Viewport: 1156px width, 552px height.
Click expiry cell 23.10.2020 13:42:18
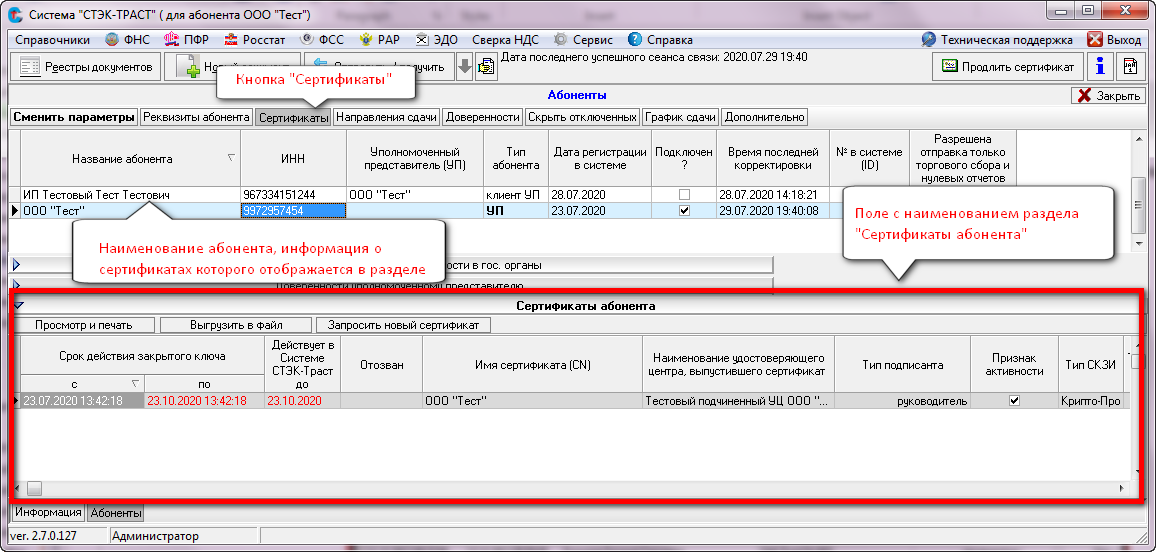point(204,400)
